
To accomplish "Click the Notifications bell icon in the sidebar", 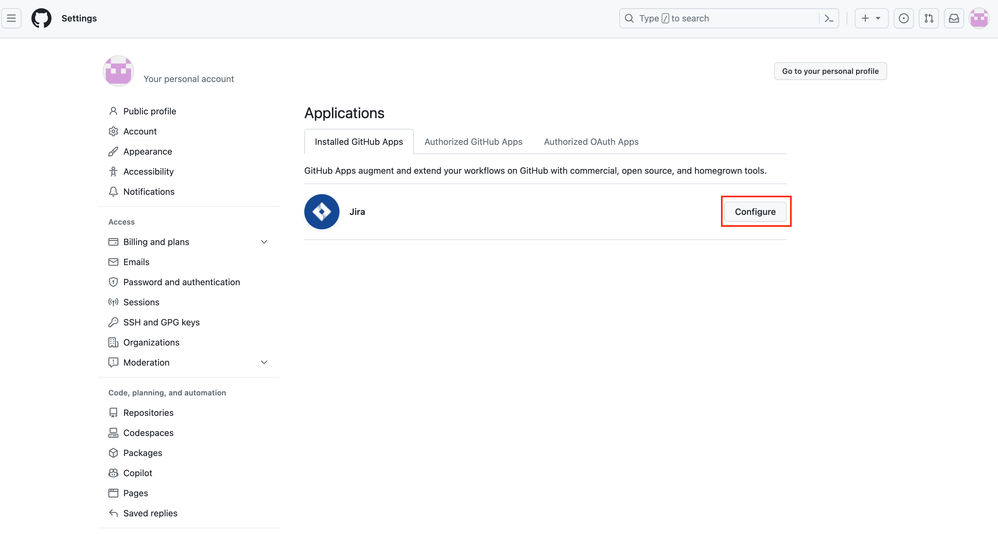I will [113, 192].
